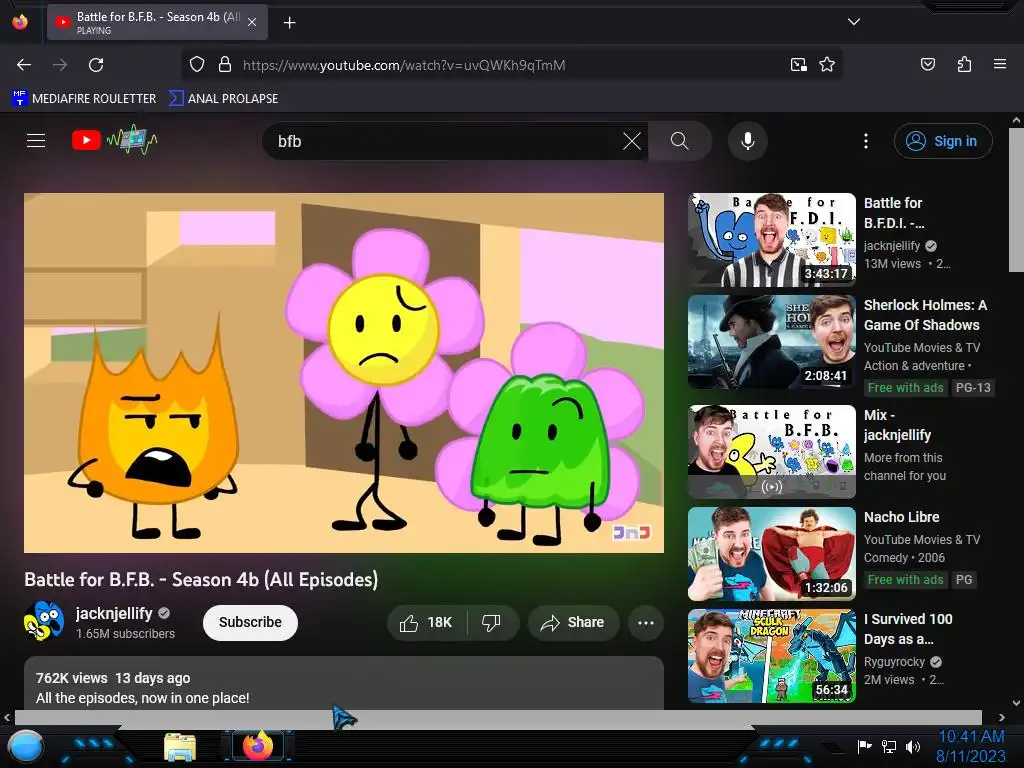Reload the current page

96,65
